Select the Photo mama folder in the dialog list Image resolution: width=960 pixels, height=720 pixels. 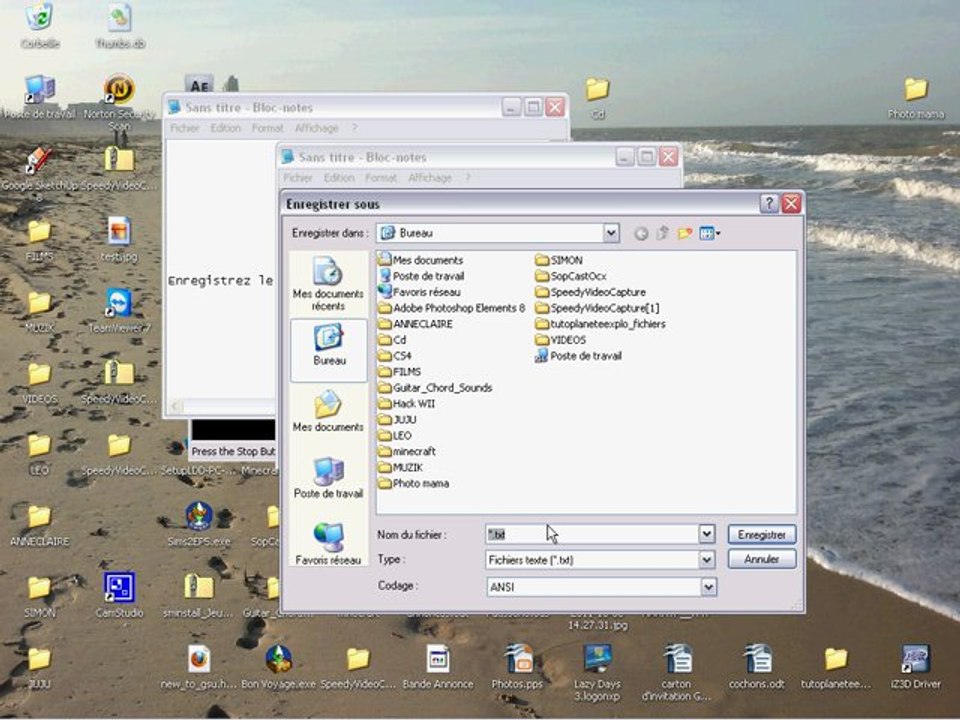414,483
